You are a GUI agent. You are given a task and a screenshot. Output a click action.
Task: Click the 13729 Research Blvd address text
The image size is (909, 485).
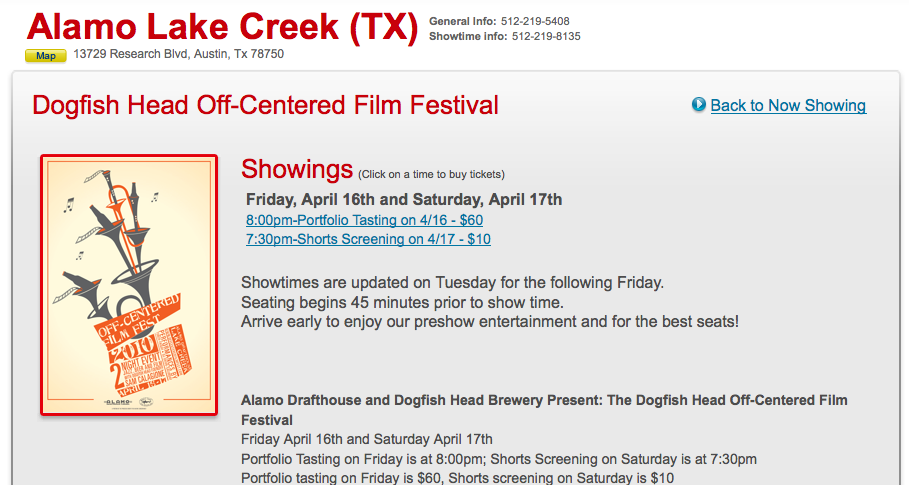(x=179, y=54)
